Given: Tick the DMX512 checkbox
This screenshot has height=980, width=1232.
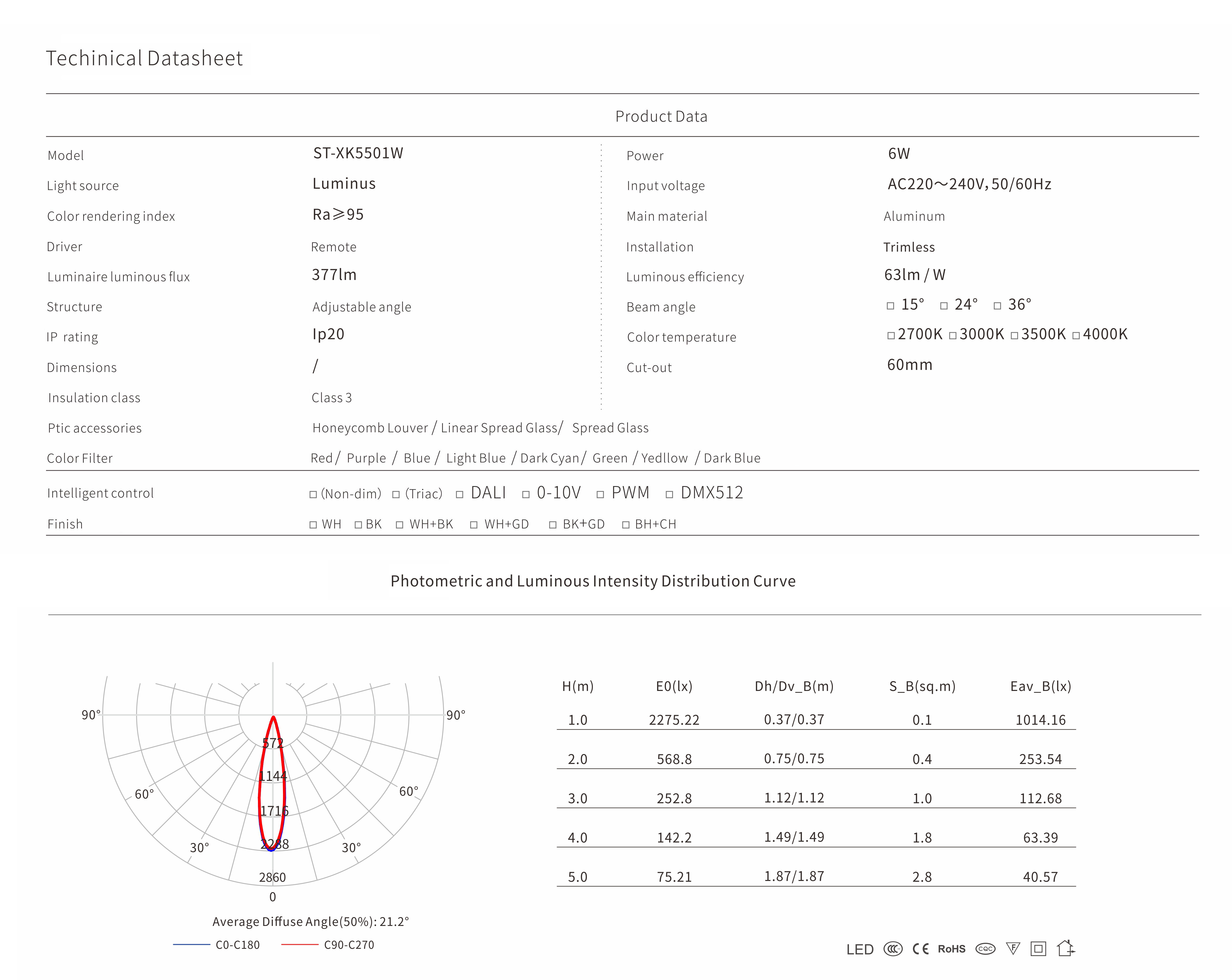Looking at the screenshot, I should (669, 495).
